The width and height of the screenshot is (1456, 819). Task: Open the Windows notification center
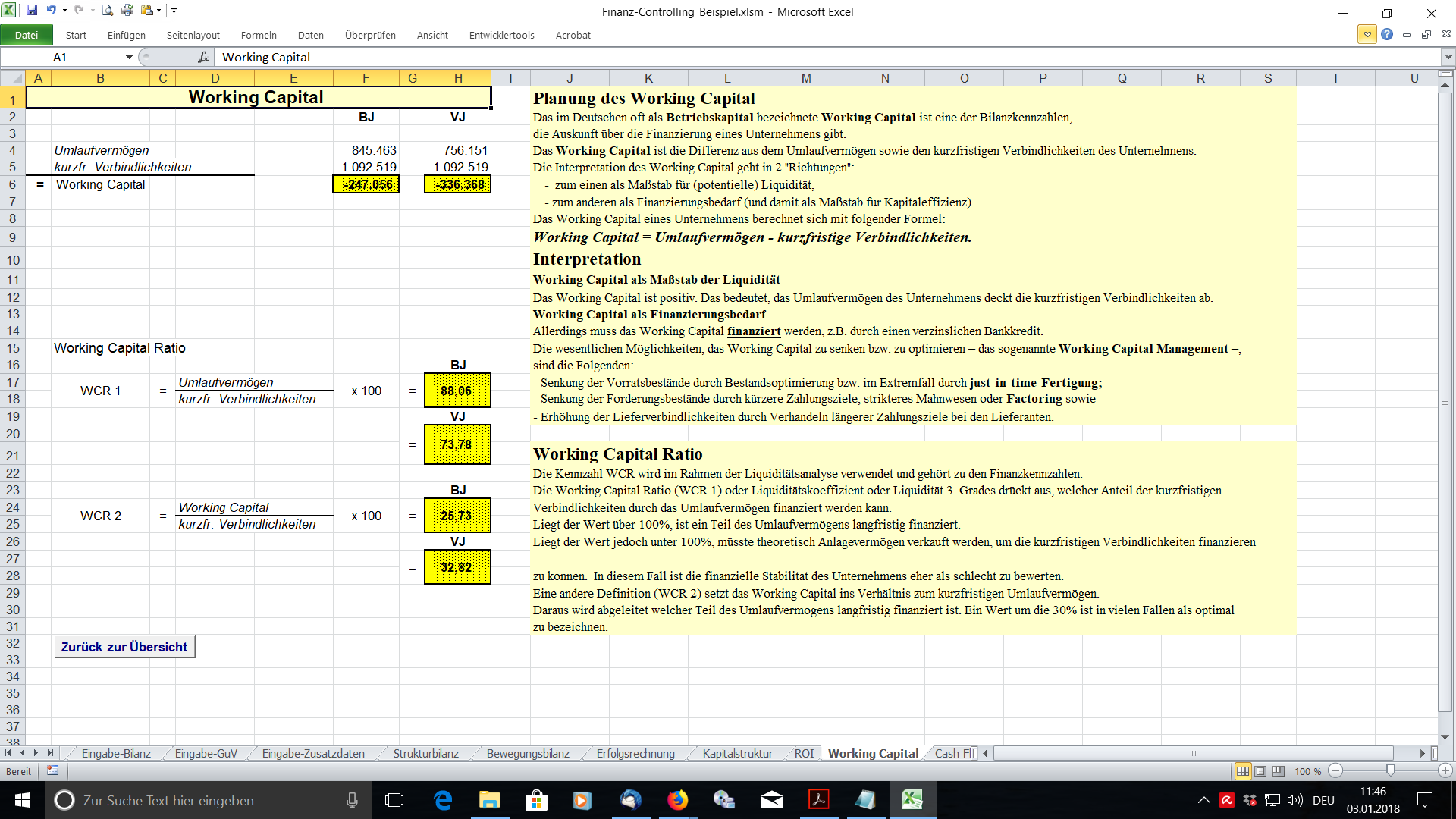(x=1425, y=800)
